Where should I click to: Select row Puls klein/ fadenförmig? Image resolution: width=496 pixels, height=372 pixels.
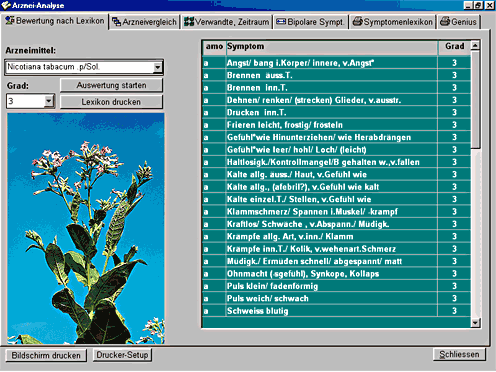click(337, 286)
